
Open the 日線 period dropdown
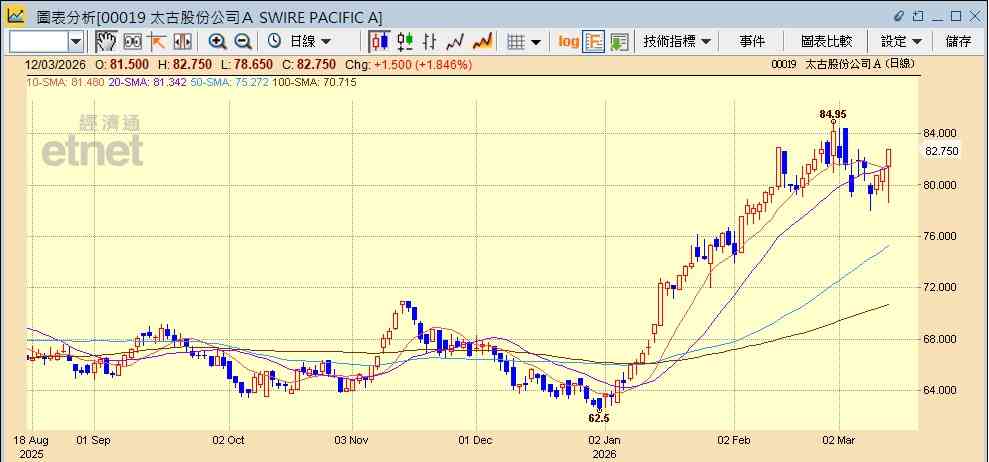tap(310, 42)
